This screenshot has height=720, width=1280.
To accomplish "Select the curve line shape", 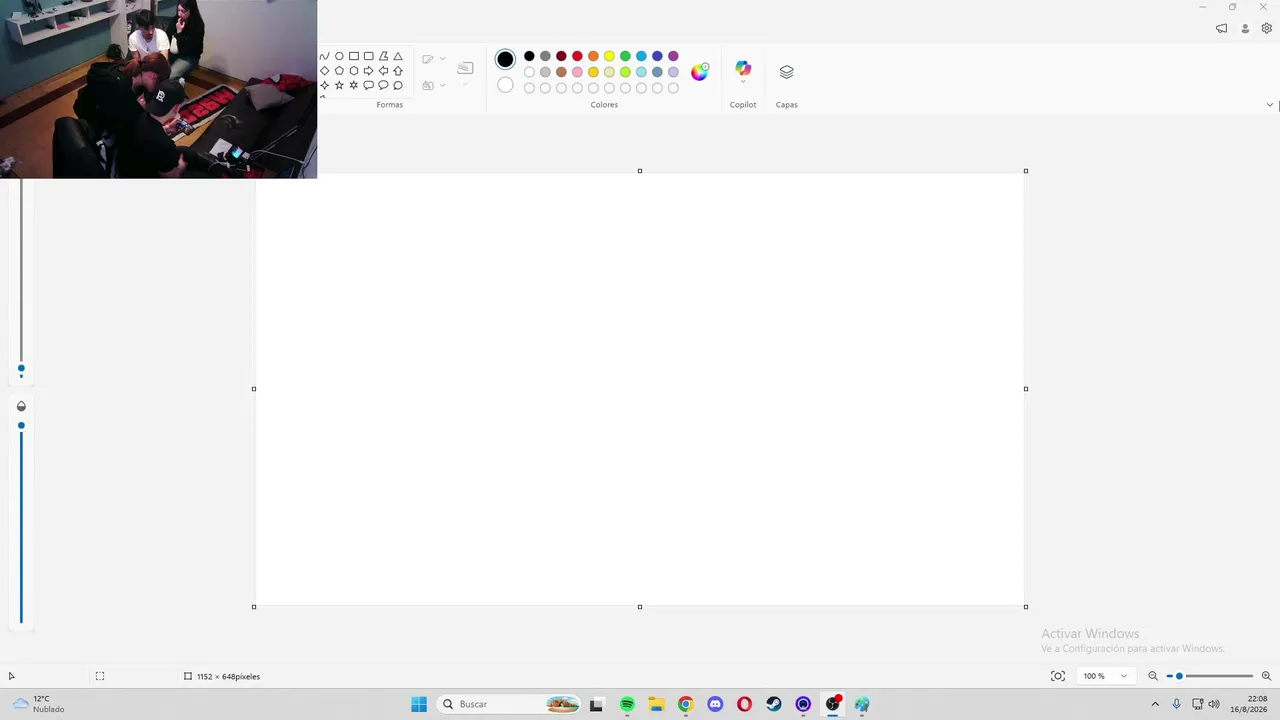I will pos(324,57).
